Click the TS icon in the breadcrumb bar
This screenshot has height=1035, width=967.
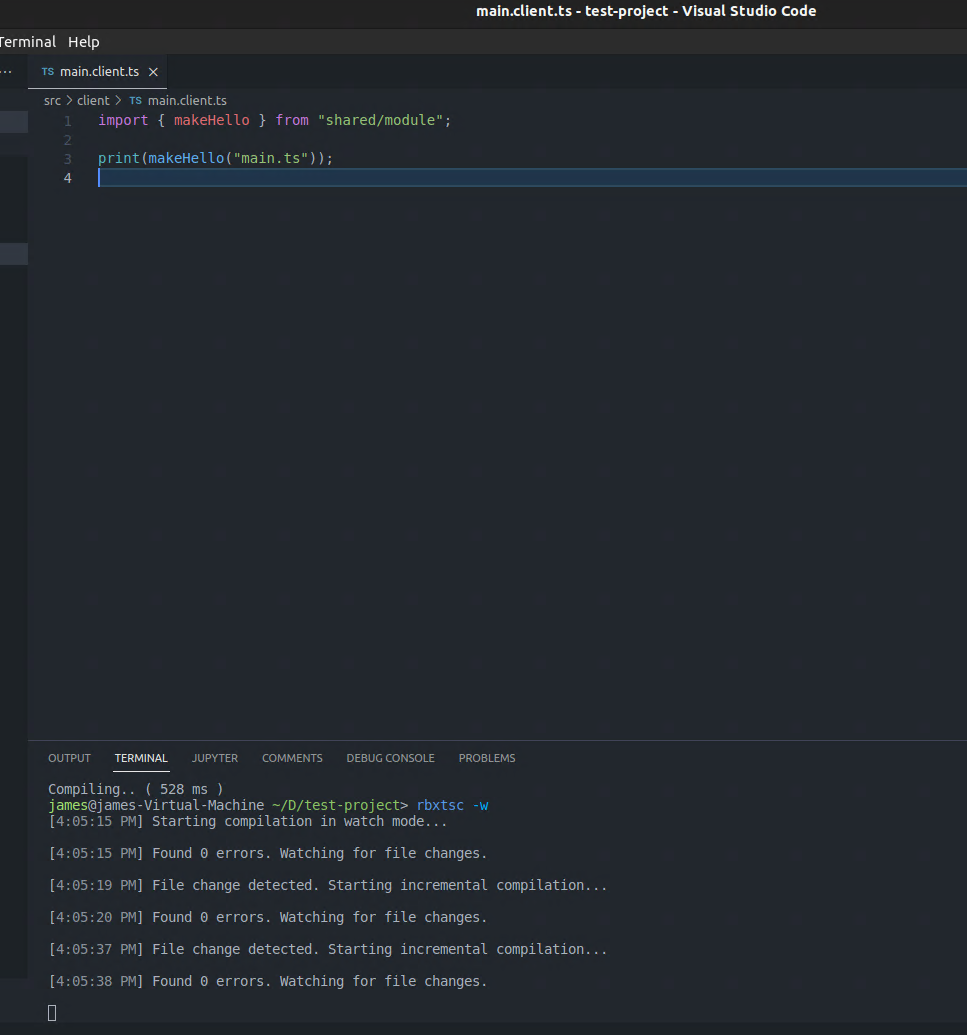click(x=135, y=100)
